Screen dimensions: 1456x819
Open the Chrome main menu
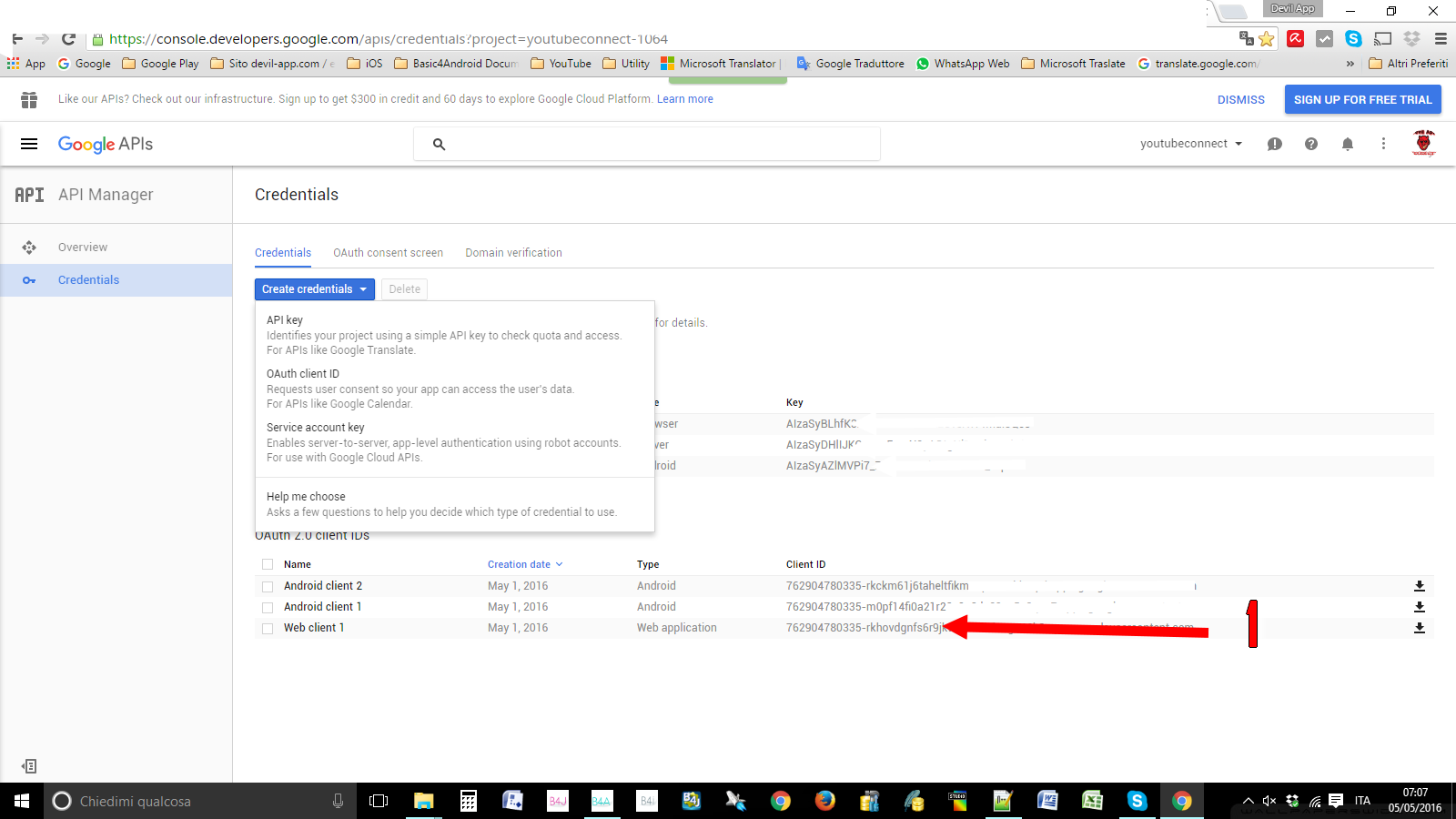click(x=1441, y=38)
